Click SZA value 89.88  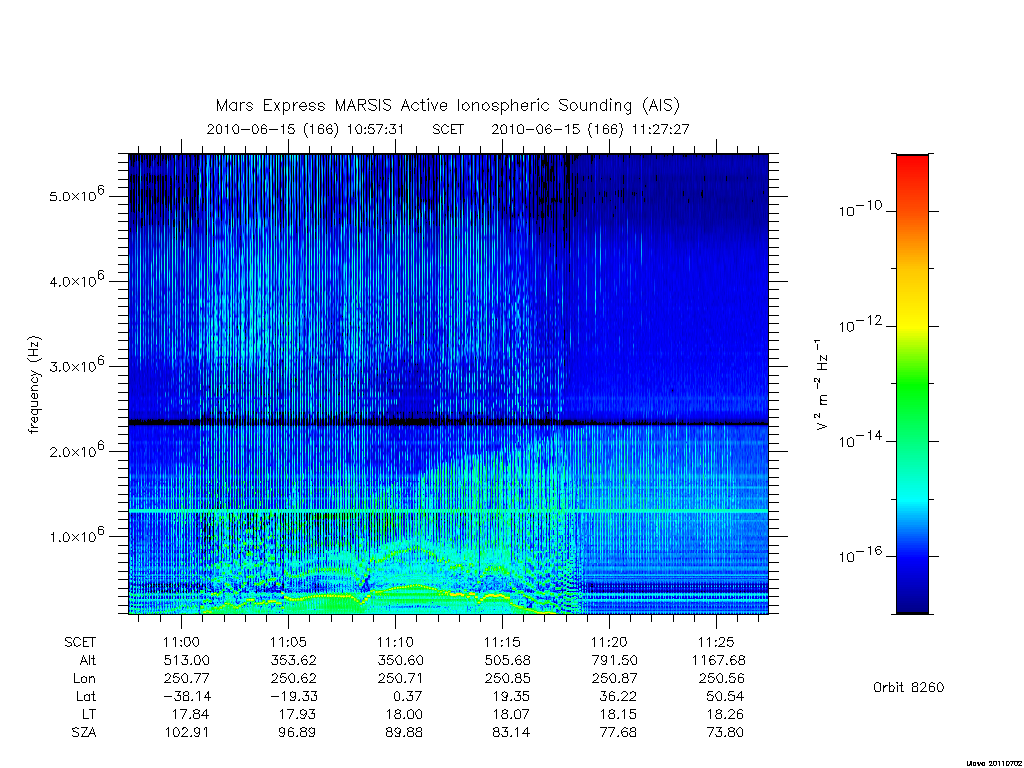(x=404, y=733)
